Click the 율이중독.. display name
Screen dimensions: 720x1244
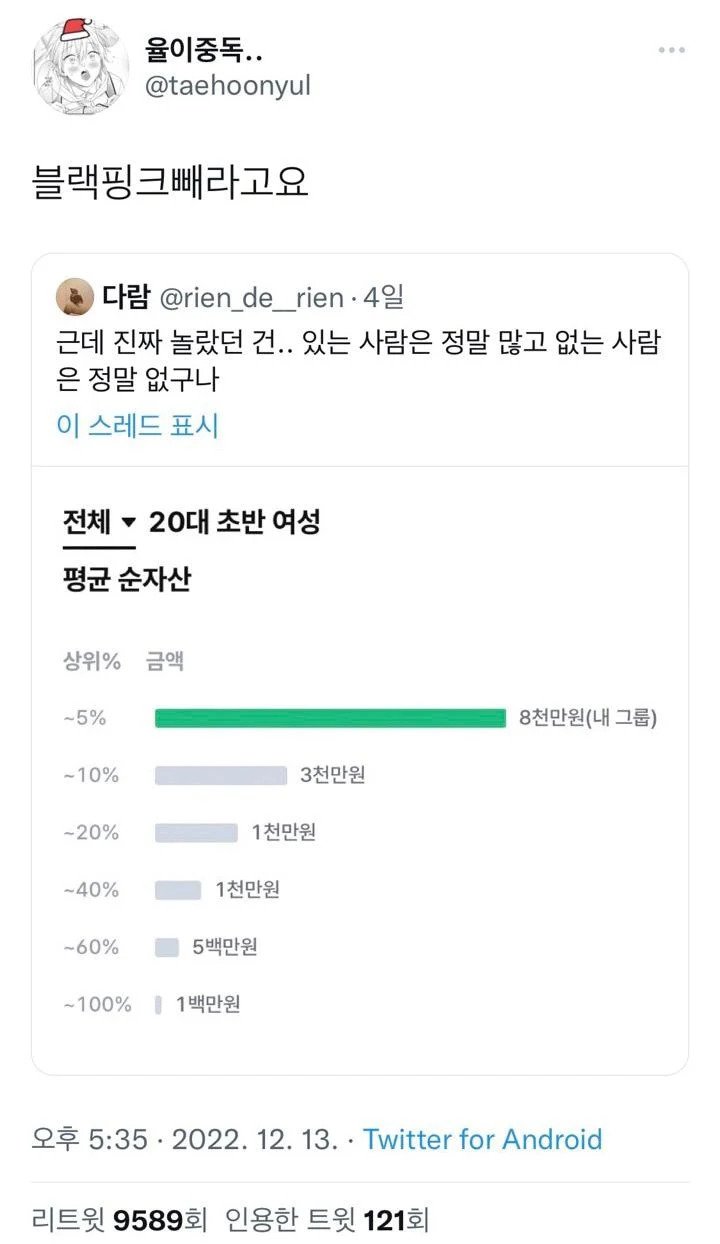point(204,51)
